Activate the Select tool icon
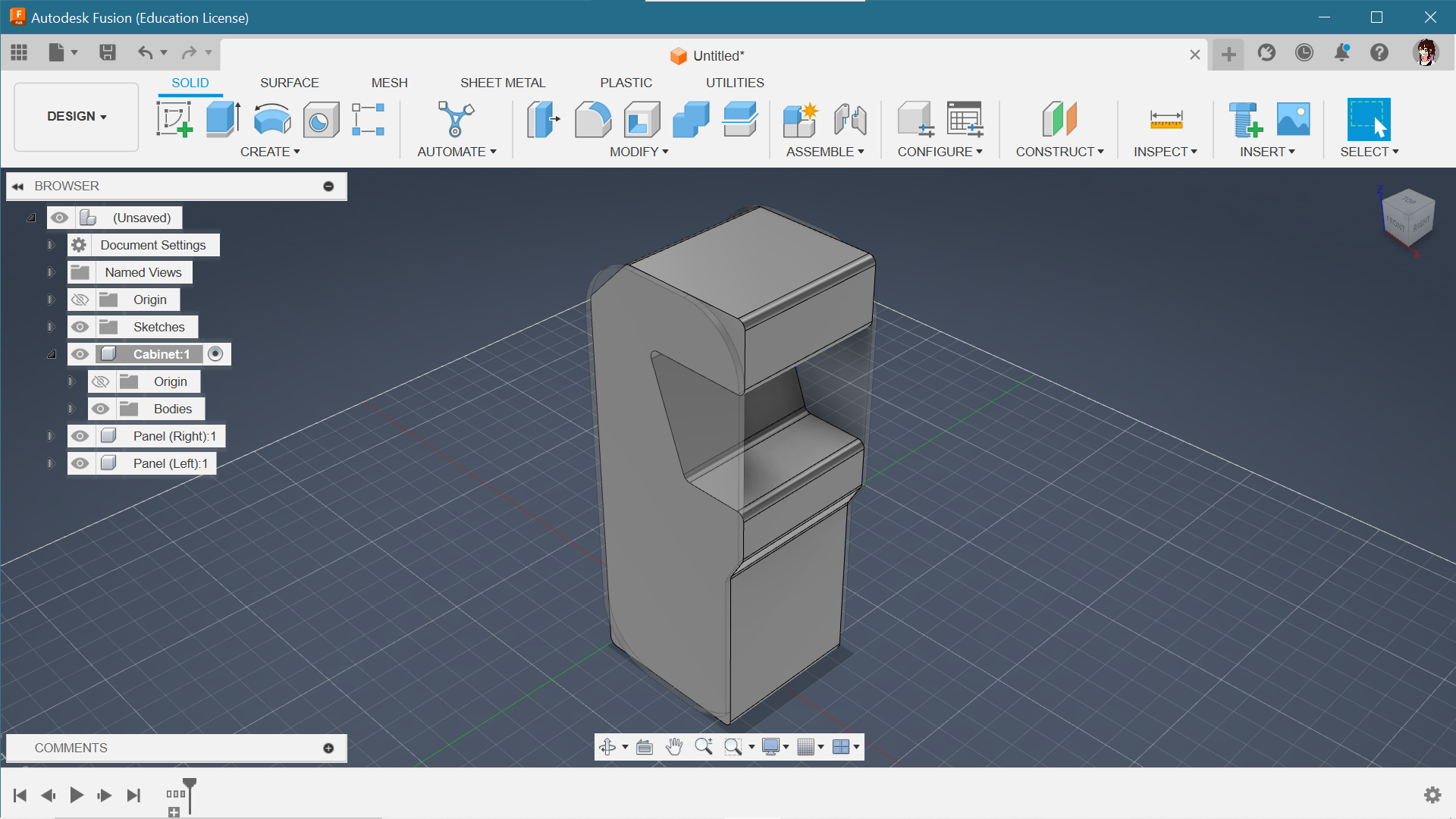Viewport: 1456px width, 819px height. click(1369, 119)
